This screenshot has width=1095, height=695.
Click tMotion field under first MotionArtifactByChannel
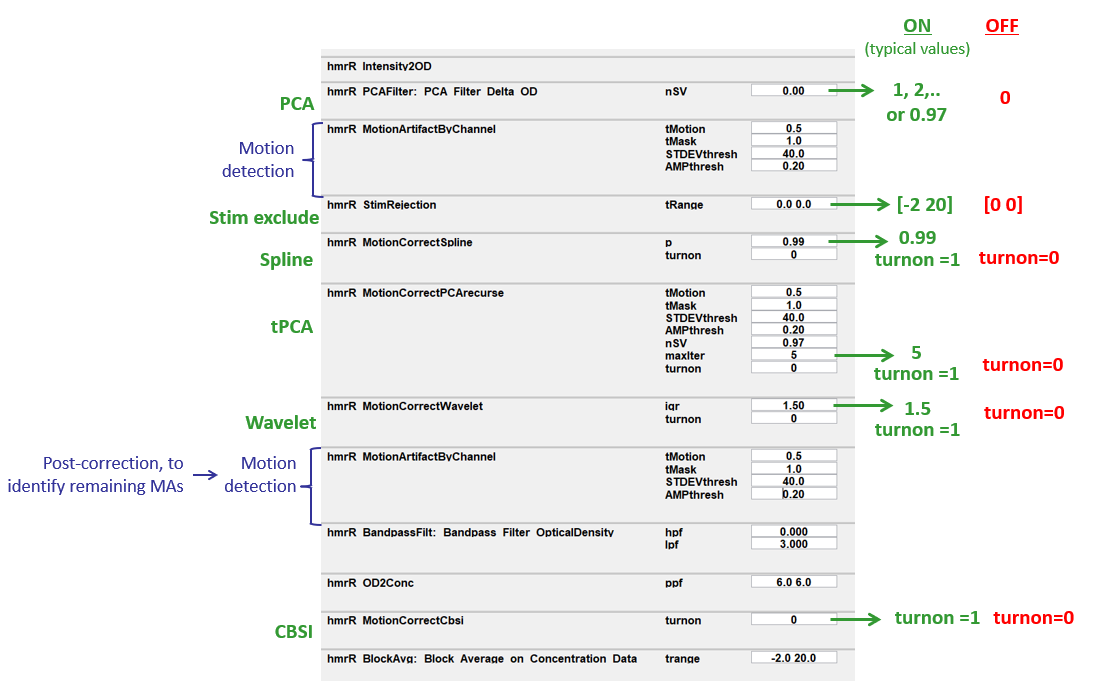click(x=793, y=128)
